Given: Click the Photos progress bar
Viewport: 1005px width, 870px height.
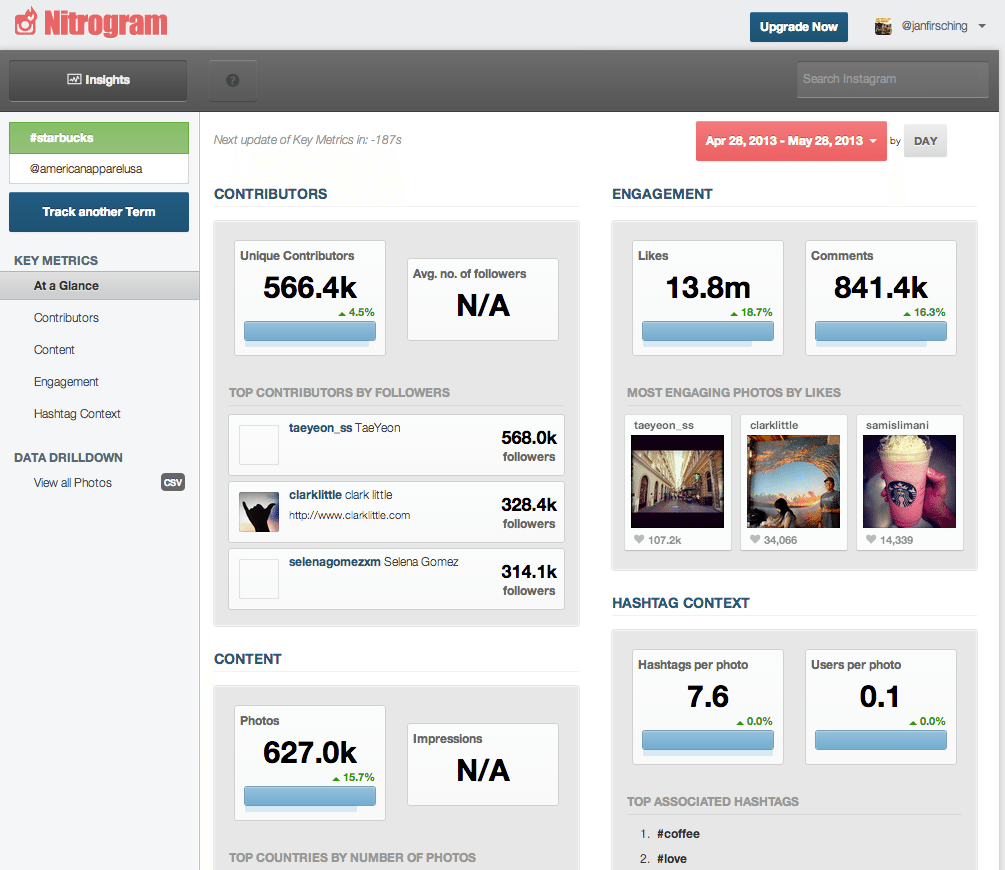Looking at the screenshot, I should pyautogui.click(x=310, y=796).
